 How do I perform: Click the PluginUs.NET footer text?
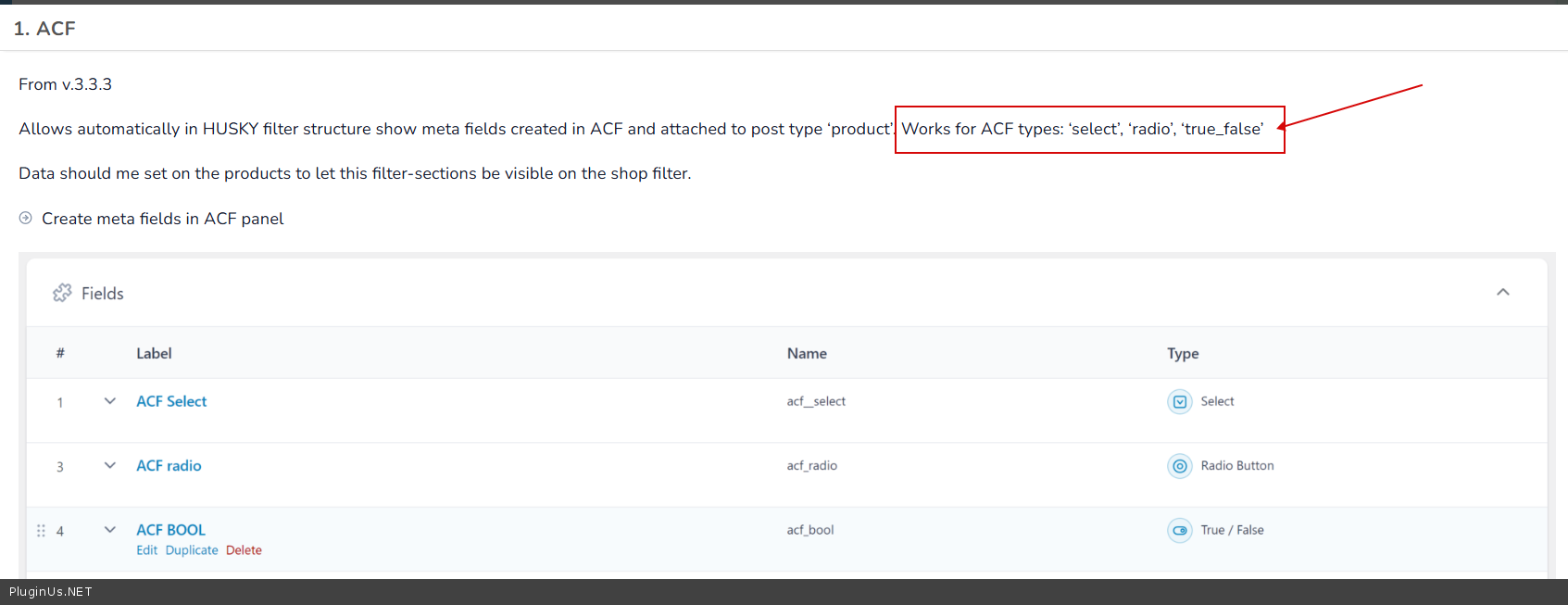tap(51, 592)
